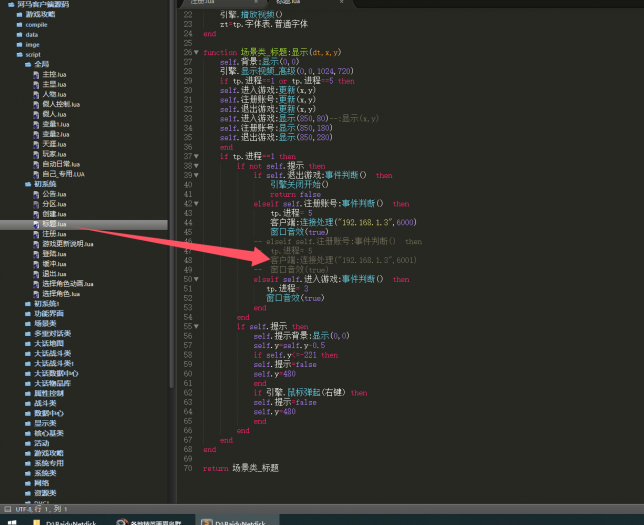Open the 选择角色.lua file icon
644x525 pixels.
(36, 293)
